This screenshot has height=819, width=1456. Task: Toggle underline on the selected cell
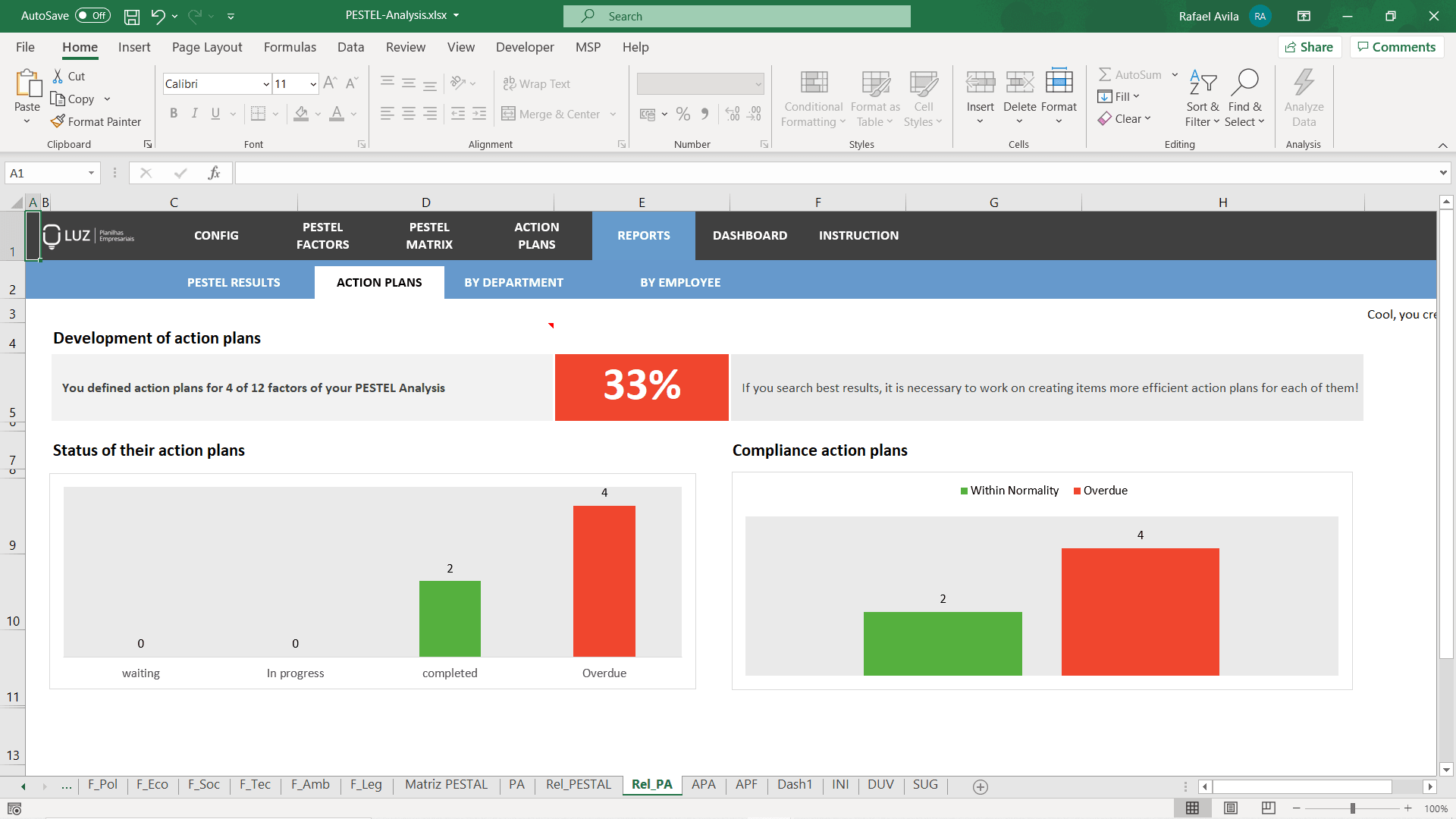[215, 113]
